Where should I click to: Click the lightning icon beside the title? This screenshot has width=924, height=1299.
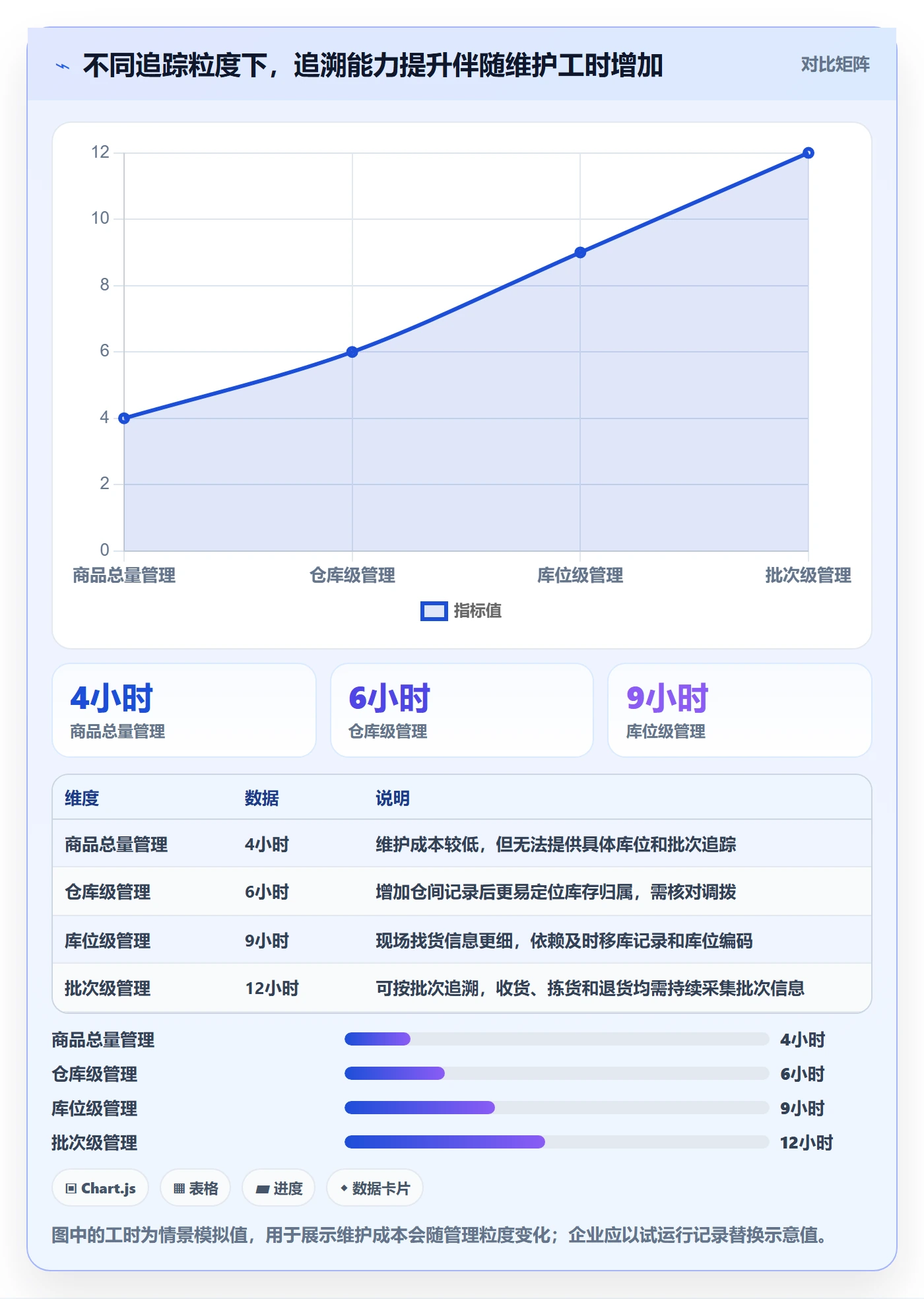coord(63,66)
